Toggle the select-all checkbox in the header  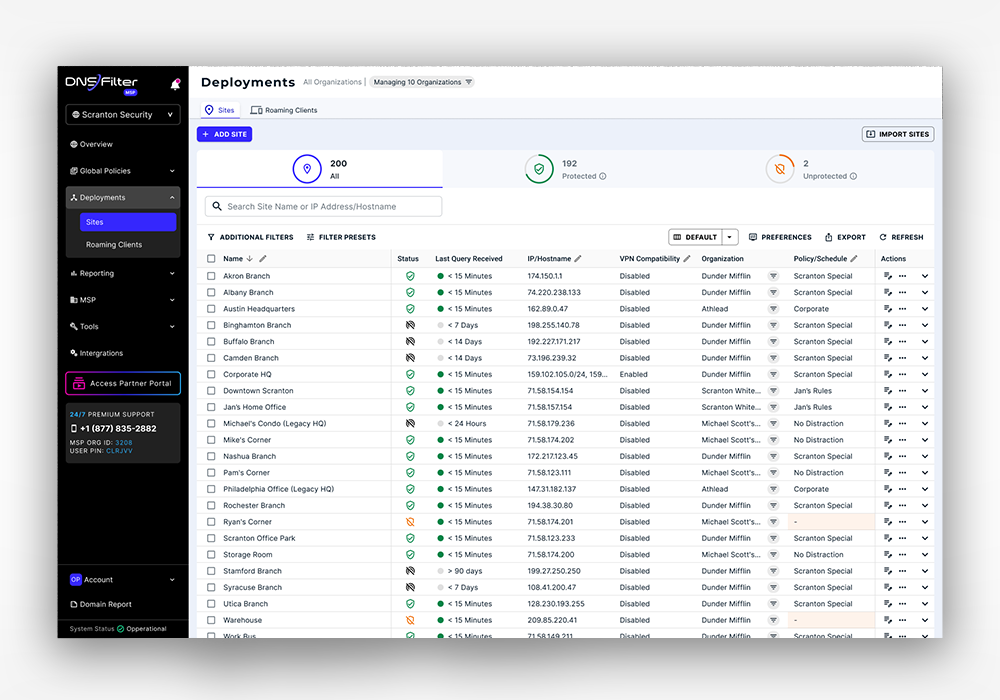coord(211,259)
